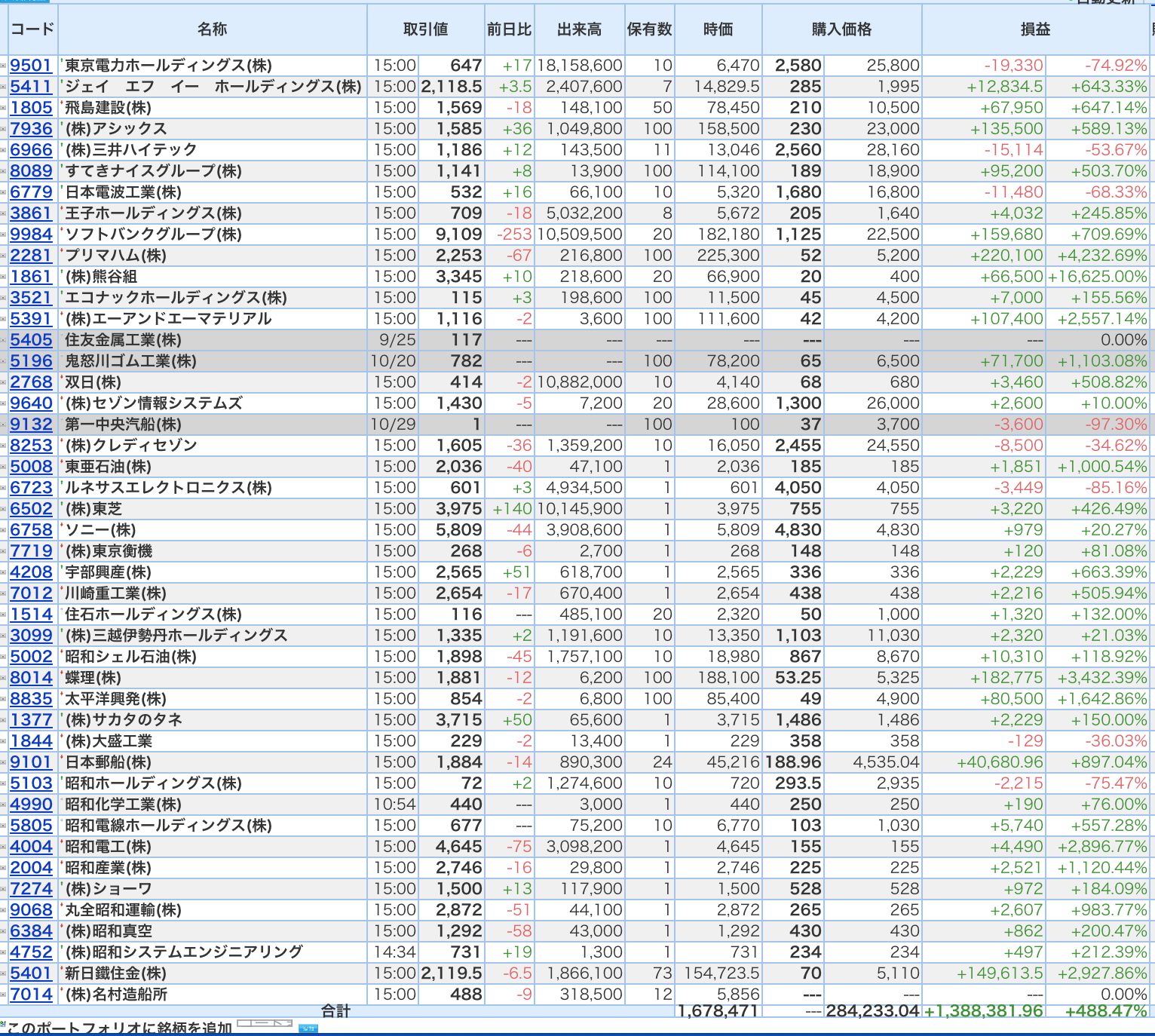The width and height of the screenshot is (1155, 1036).
Task: Click the add-stock icon beside このポートフォリオ
Action: [x=3, y=1023]
